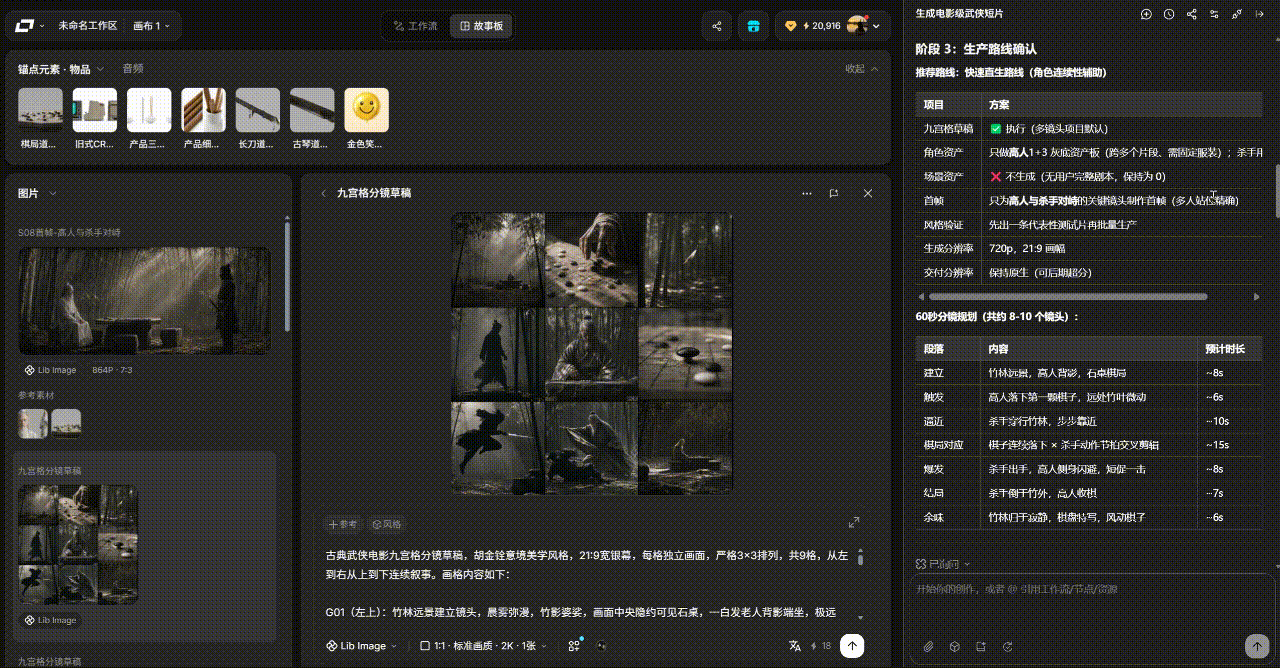The width and height of the screenshot is (1280, 668).
Task: Expand the prompt editor to fullscreen
Action: [854, 522]
